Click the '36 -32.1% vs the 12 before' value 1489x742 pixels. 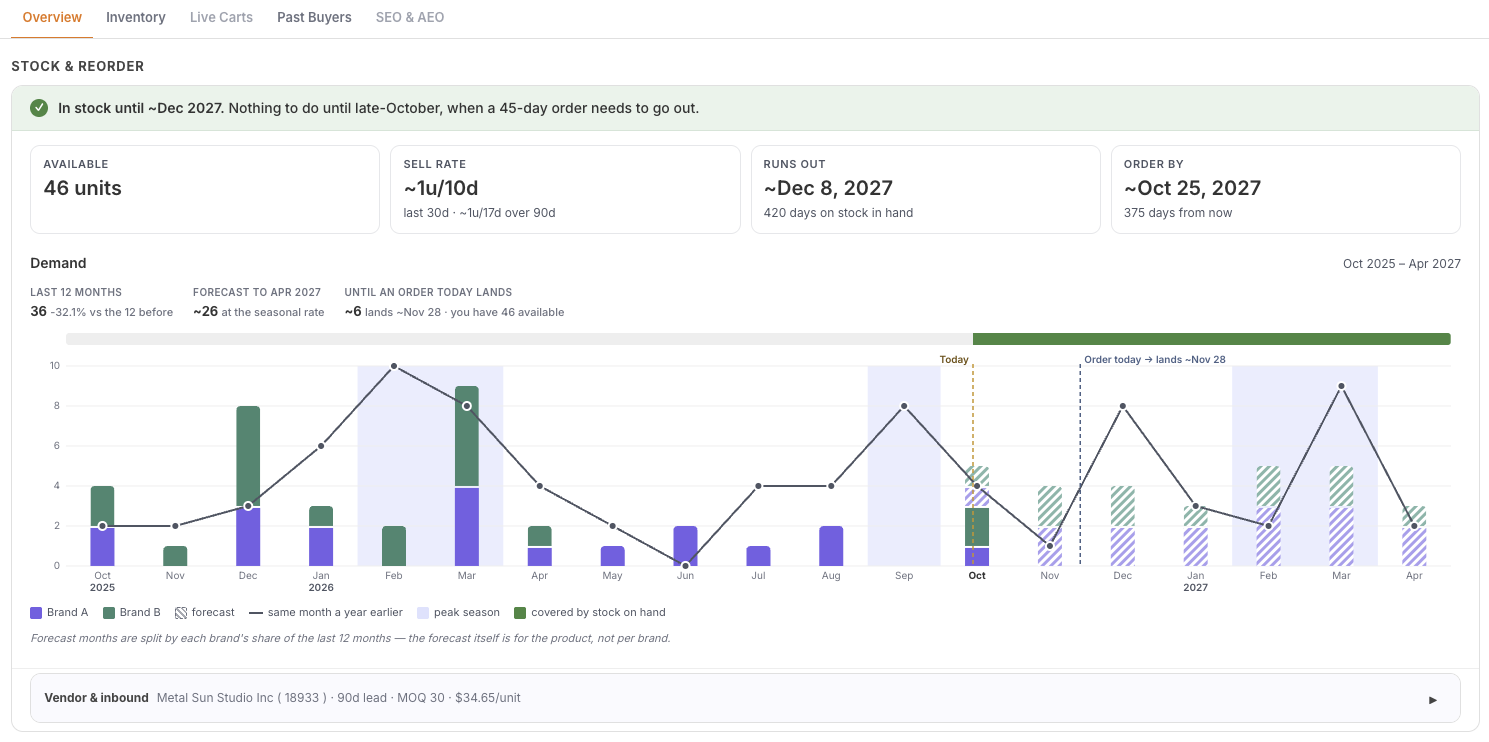coord(102,312)
